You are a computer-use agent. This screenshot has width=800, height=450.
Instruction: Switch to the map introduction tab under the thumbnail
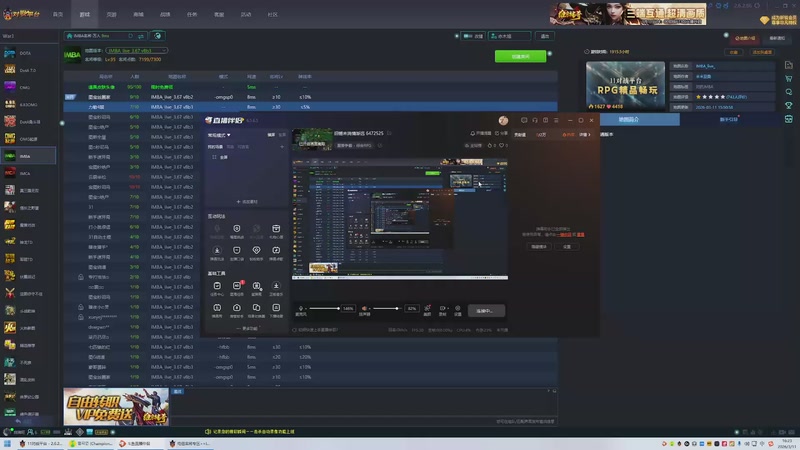(629, 119)
